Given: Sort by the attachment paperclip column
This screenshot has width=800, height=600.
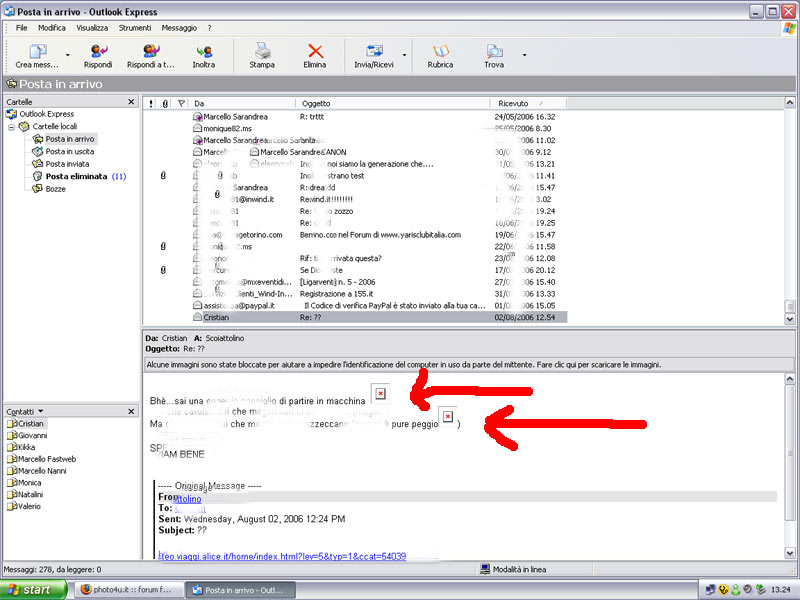Looking at the screenshot, I should point(165,104).
